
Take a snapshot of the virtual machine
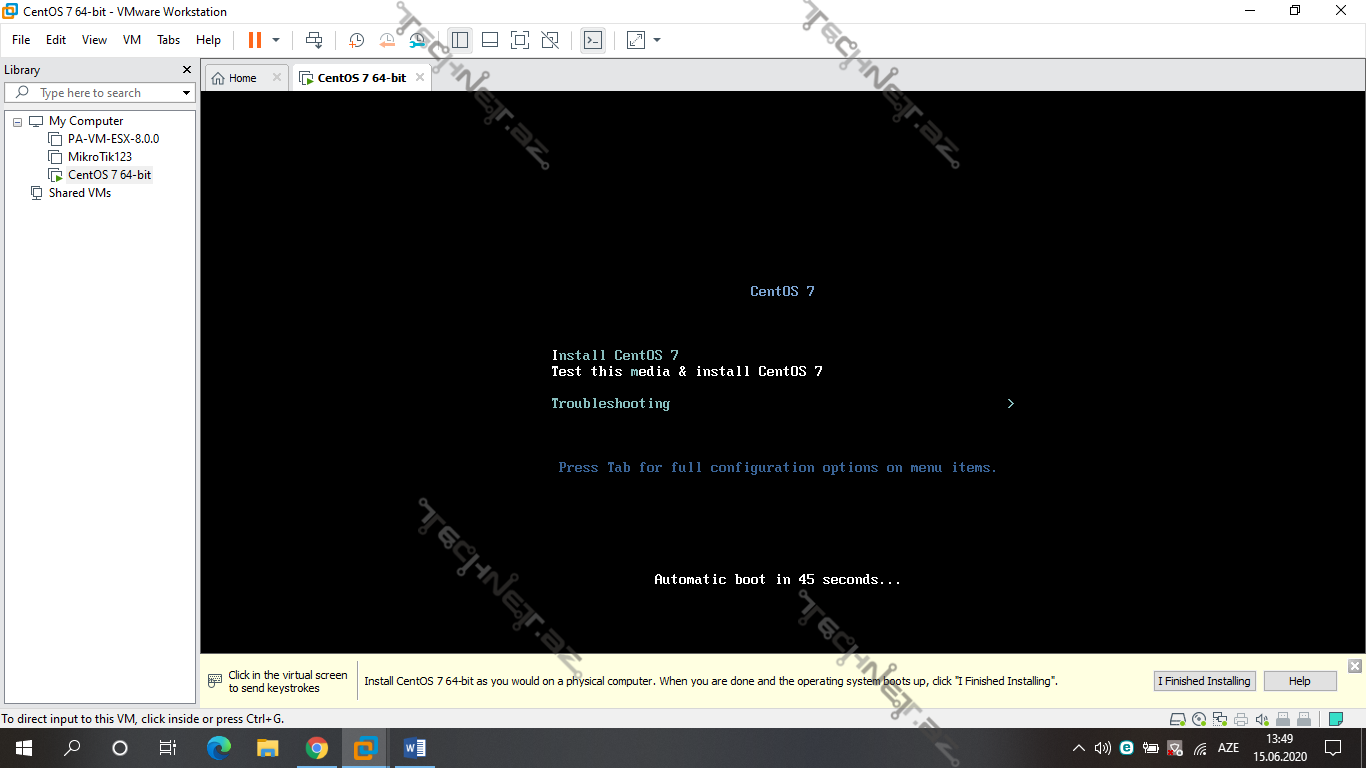click(x=356, y=40)
